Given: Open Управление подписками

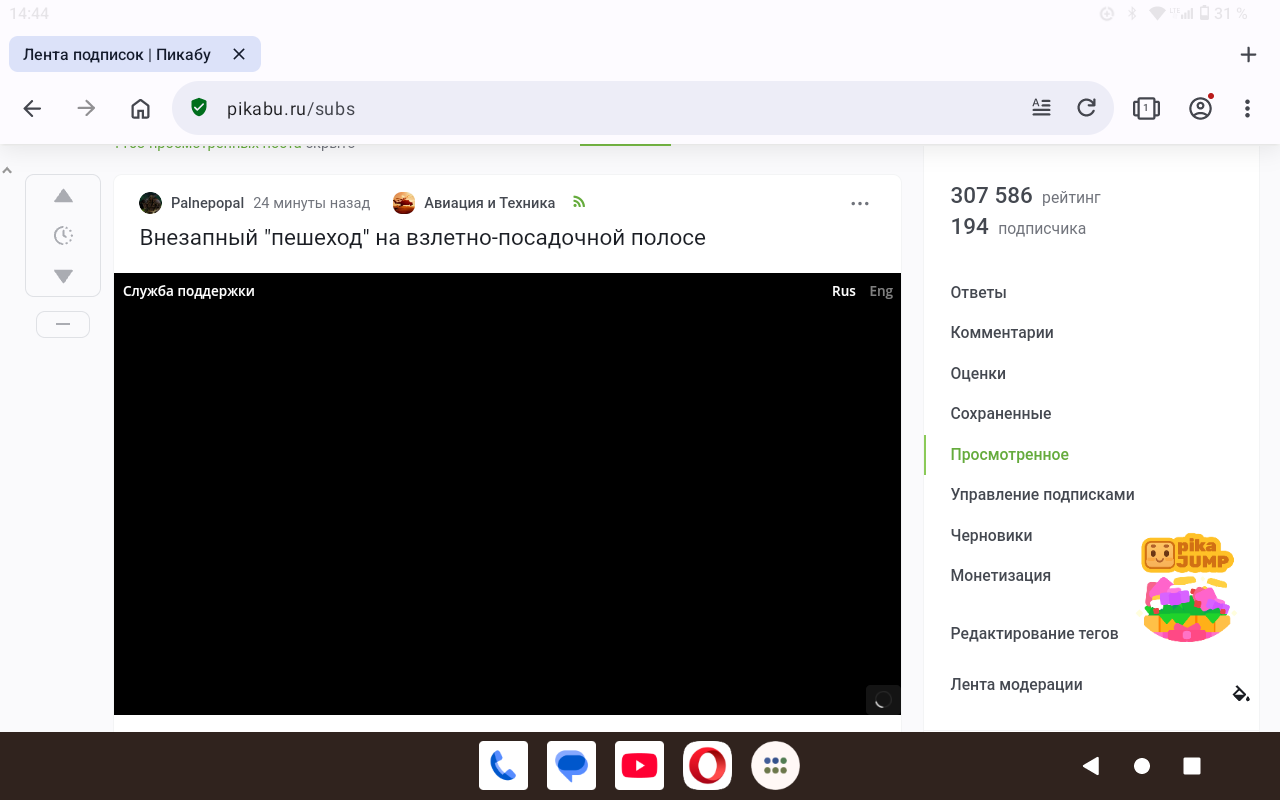Looking at the screenshot, I should (1042, 495).
